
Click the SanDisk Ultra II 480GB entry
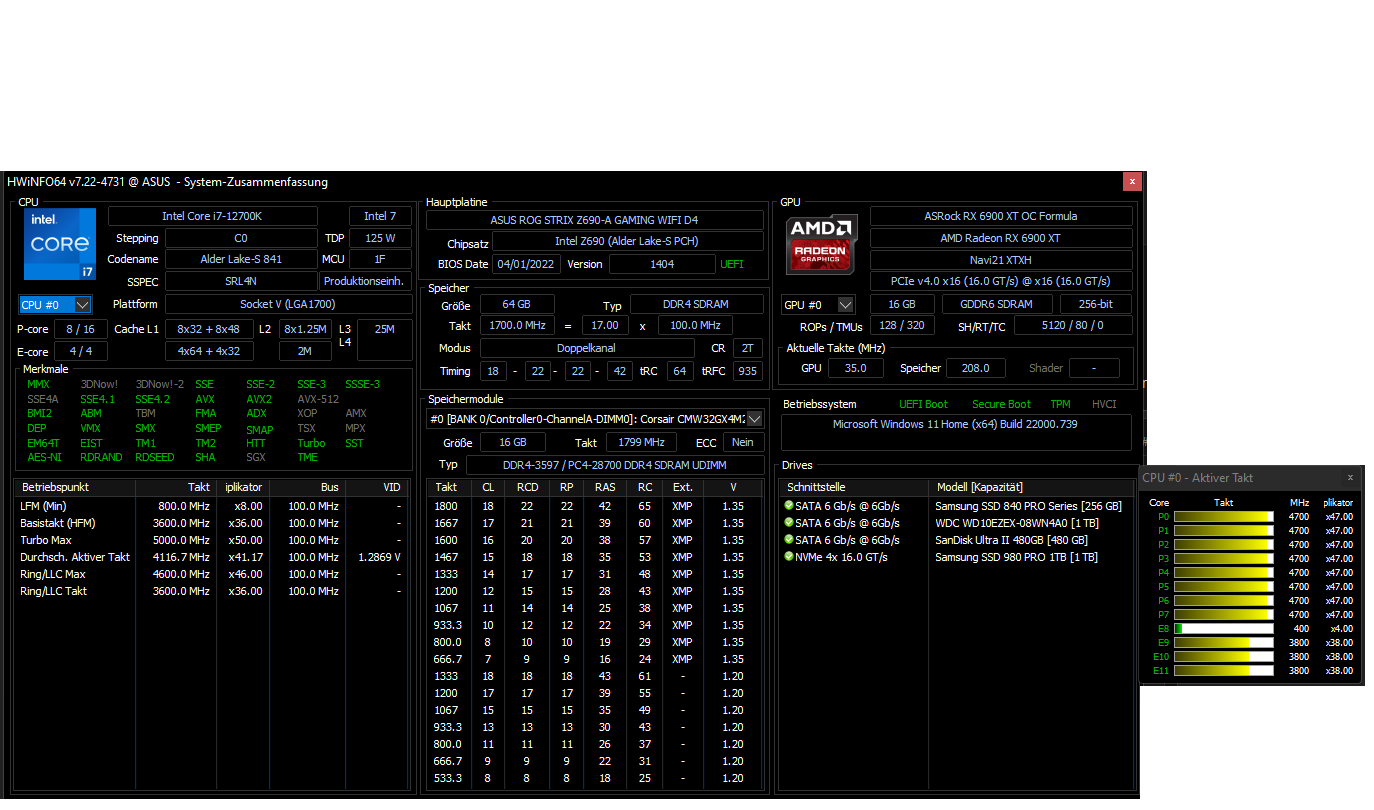[1011, 540]
